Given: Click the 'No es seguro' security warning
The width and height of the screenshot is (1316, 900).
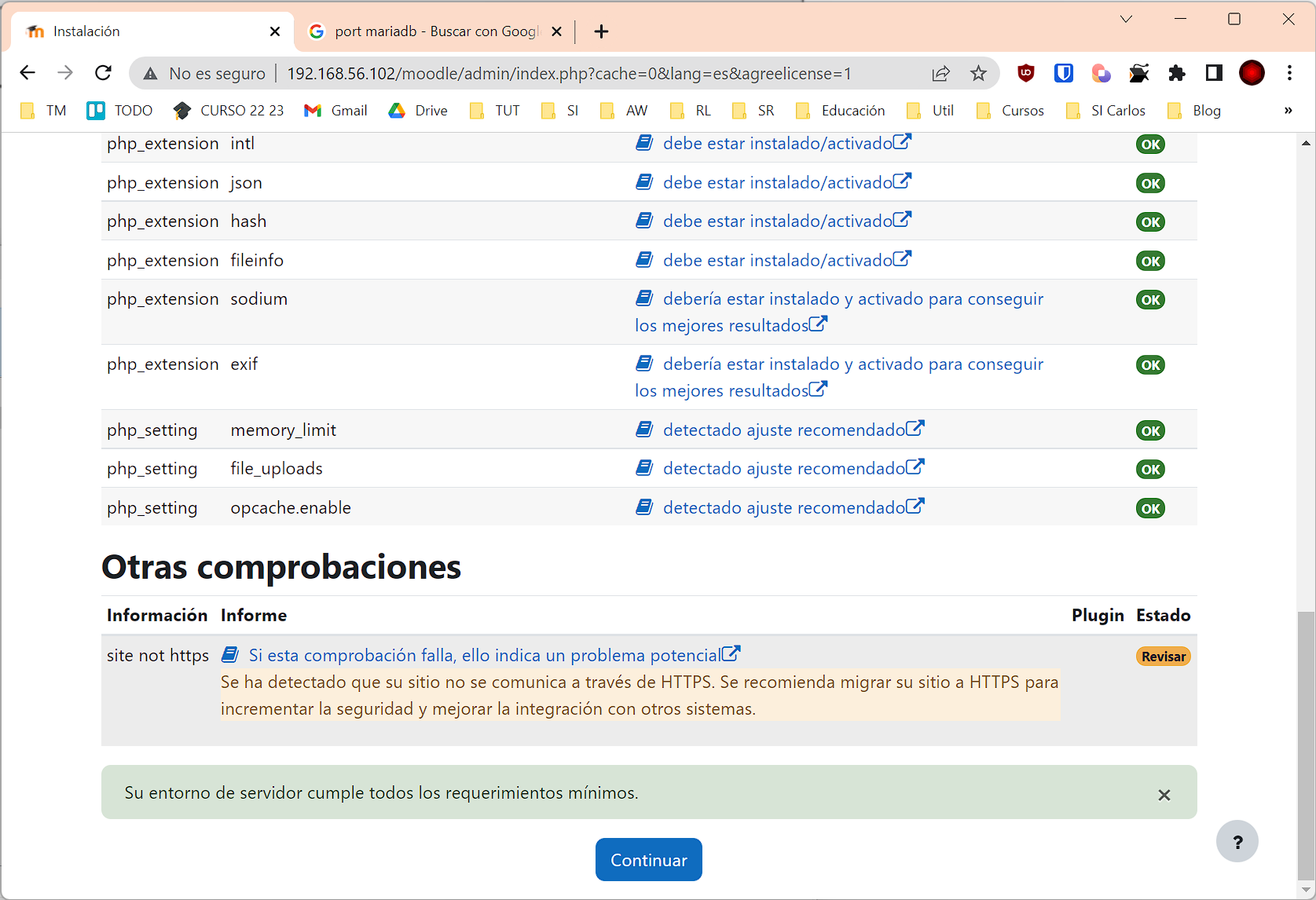Looking at the screenshot, I should point(204,74).
